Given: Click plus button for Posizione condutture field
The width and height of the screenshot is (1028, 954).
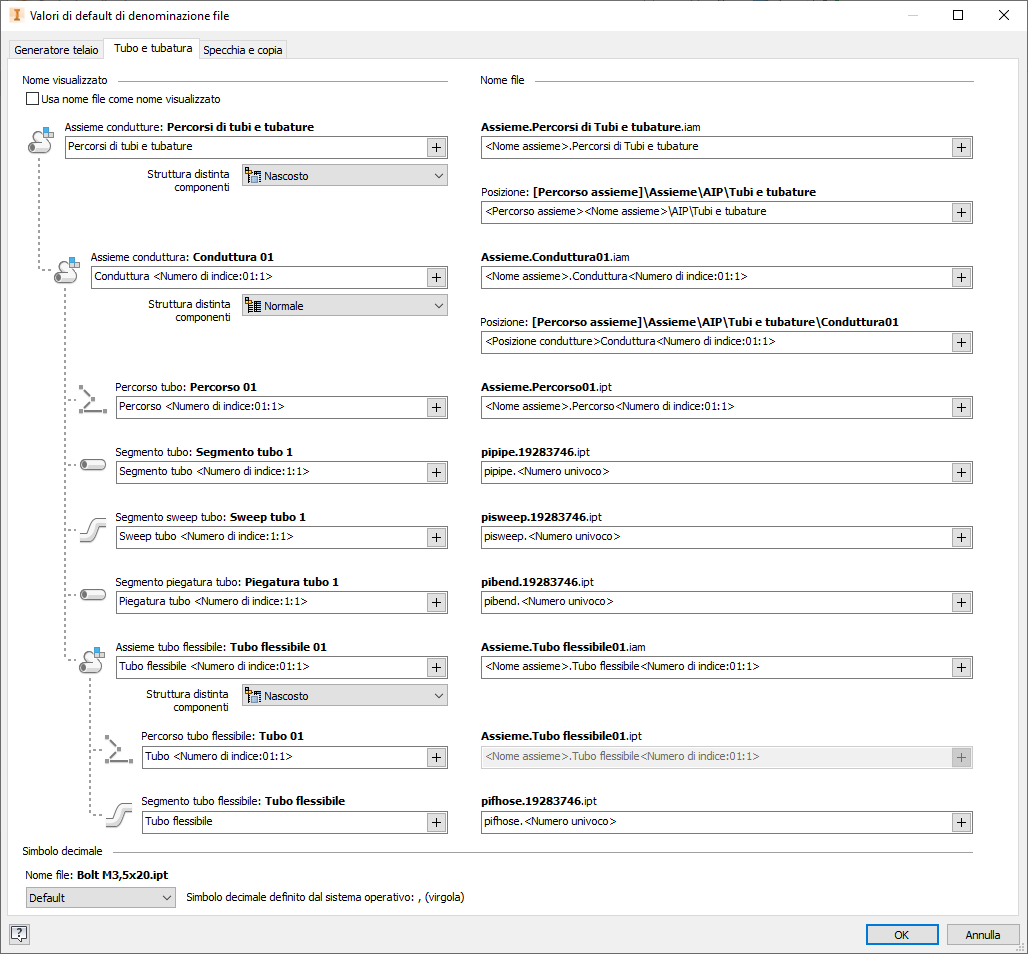Looking at the screenshot, I should pyautogui.click(x=961, y=342).
